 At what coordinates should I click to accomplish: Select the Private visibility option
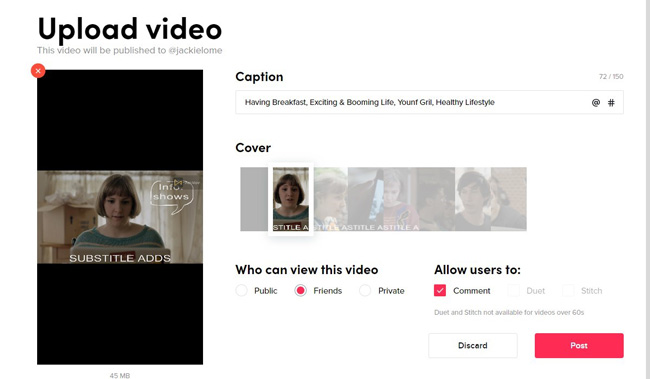tap(365, 290)
